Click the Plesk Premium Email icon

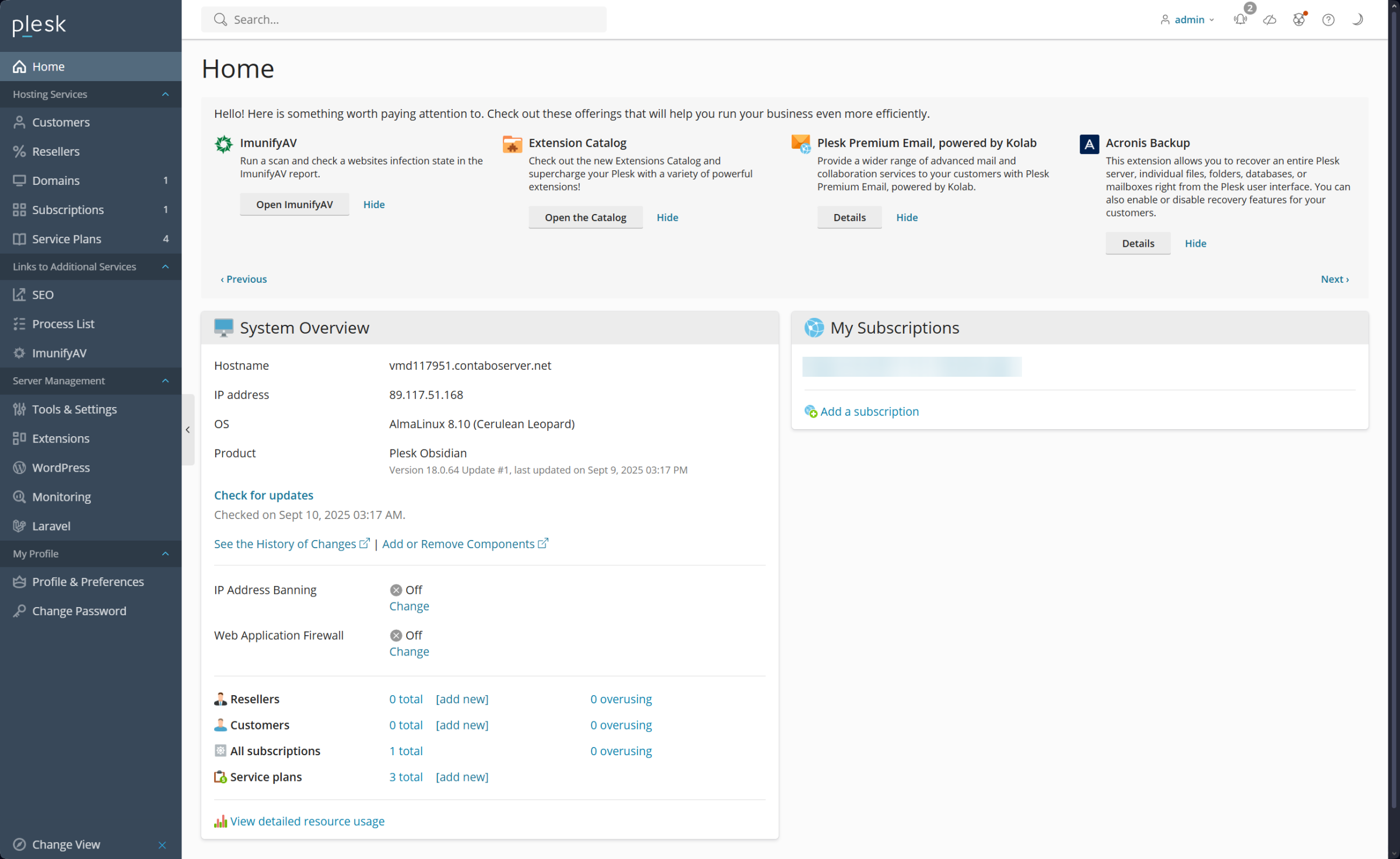[801, 143]
